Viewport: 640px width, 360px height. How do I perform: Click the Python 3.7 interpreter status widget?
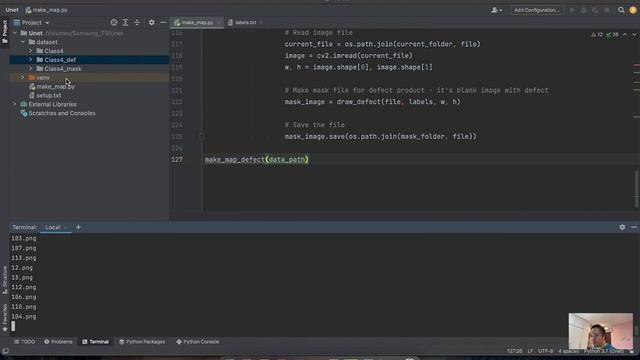click(604, 351)
